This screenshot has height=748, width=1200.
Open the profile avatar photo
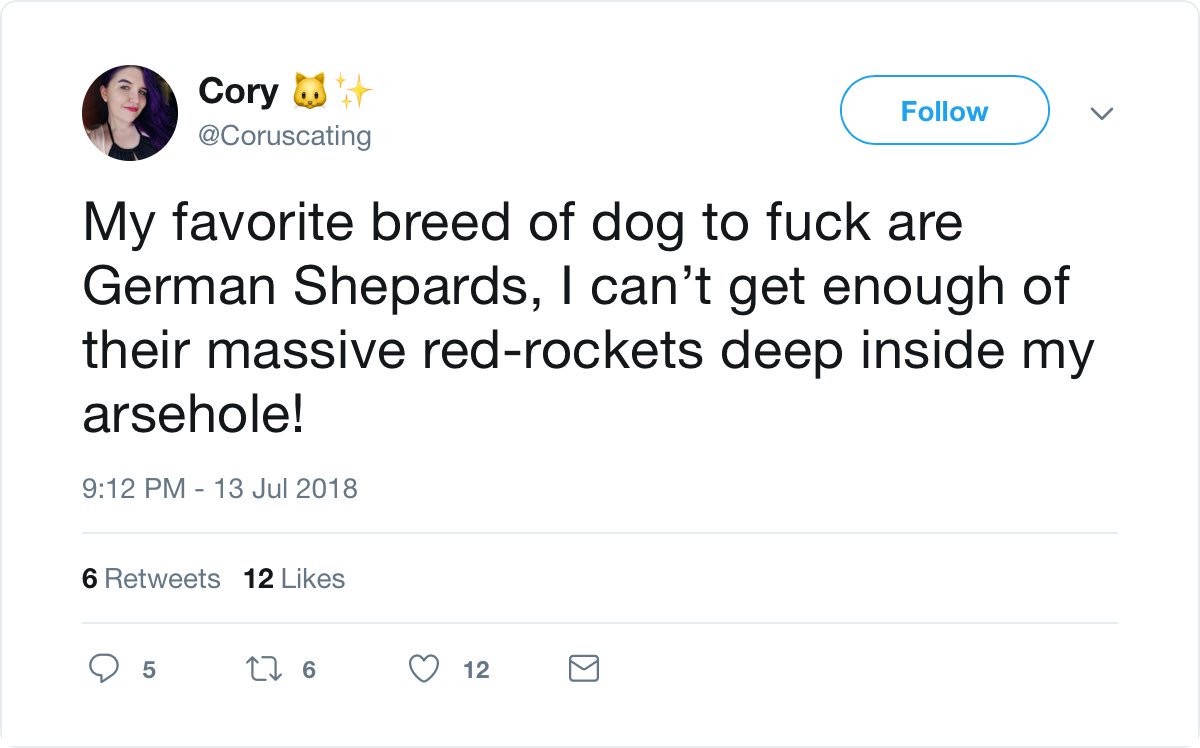point(130,113)
